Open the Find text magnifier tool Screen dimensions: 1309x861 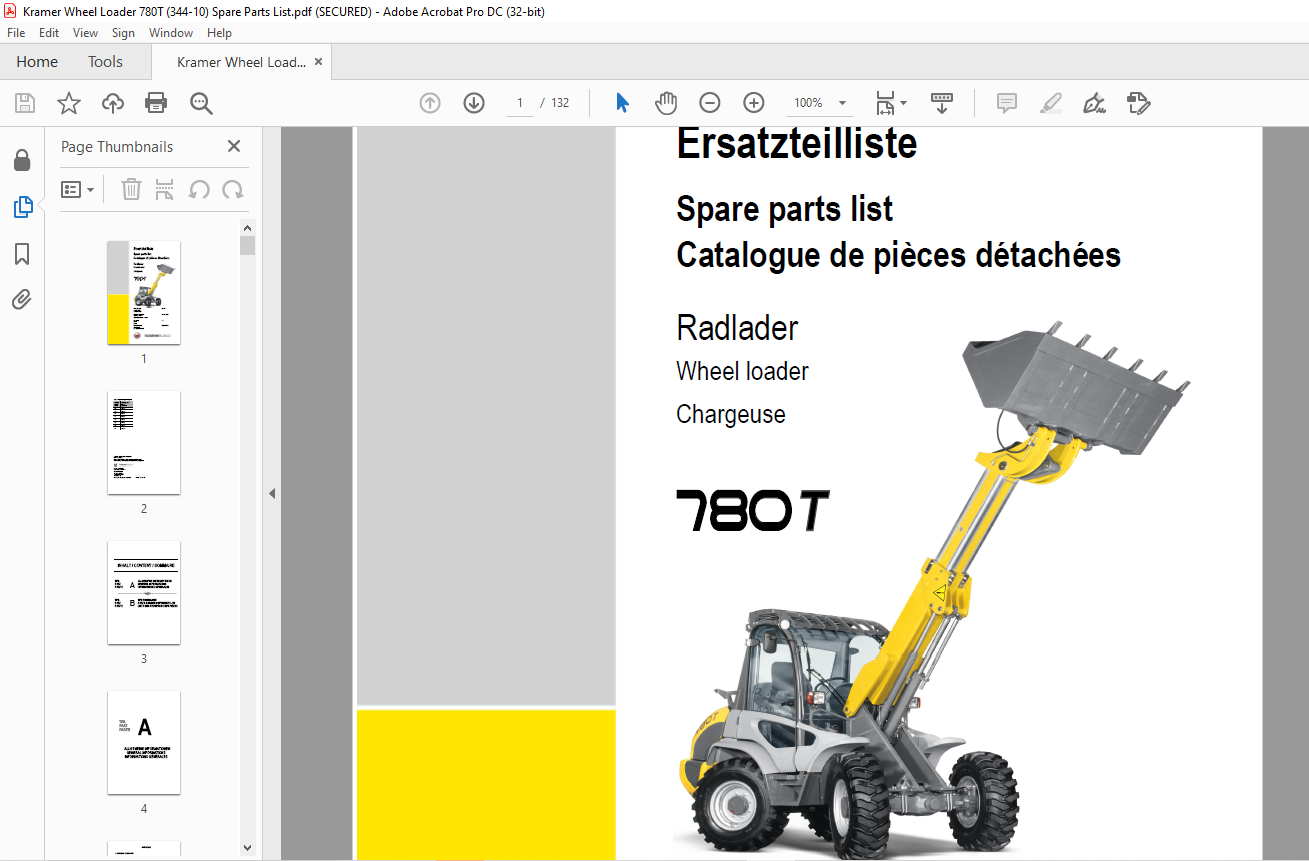201,103
